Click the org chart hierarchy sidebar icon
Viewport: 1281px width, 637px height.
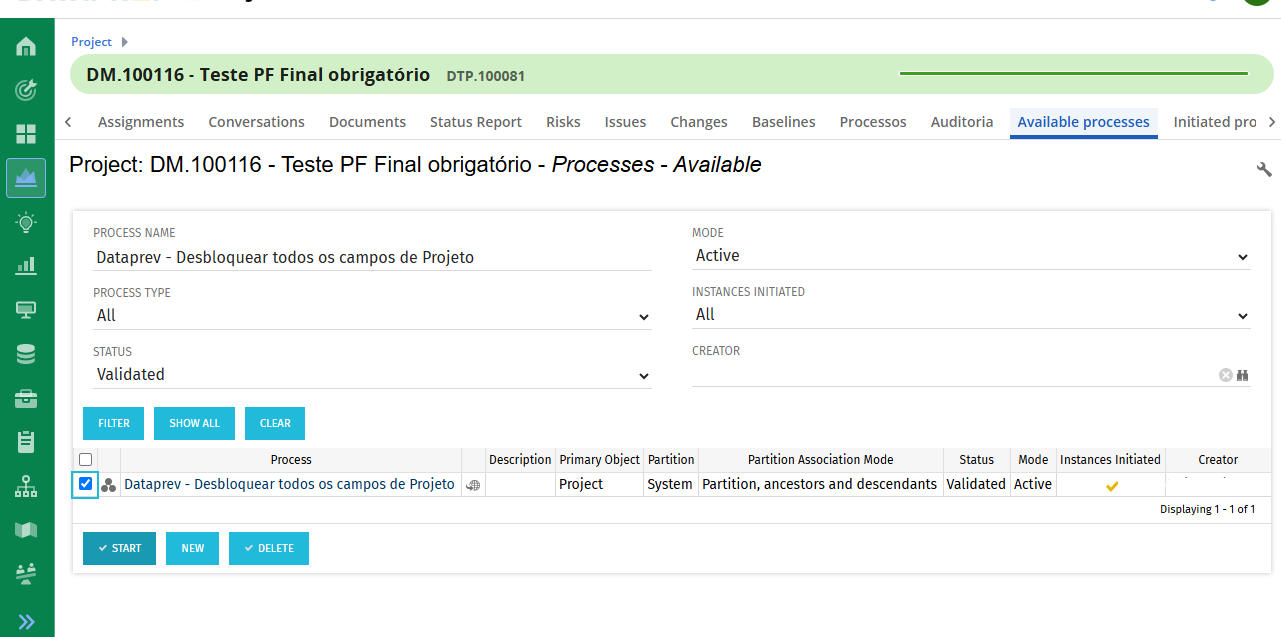pyautogui.click(x=27, y=486)
